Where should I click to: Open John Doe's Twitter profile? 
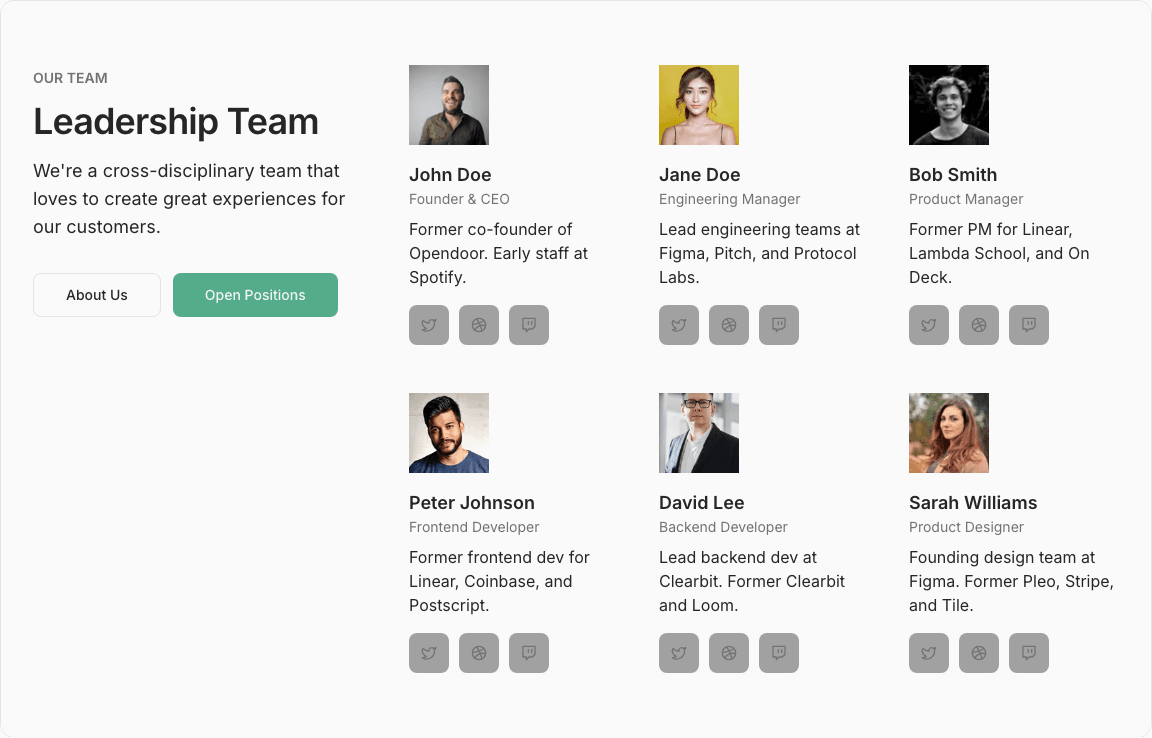coord(428,324)
